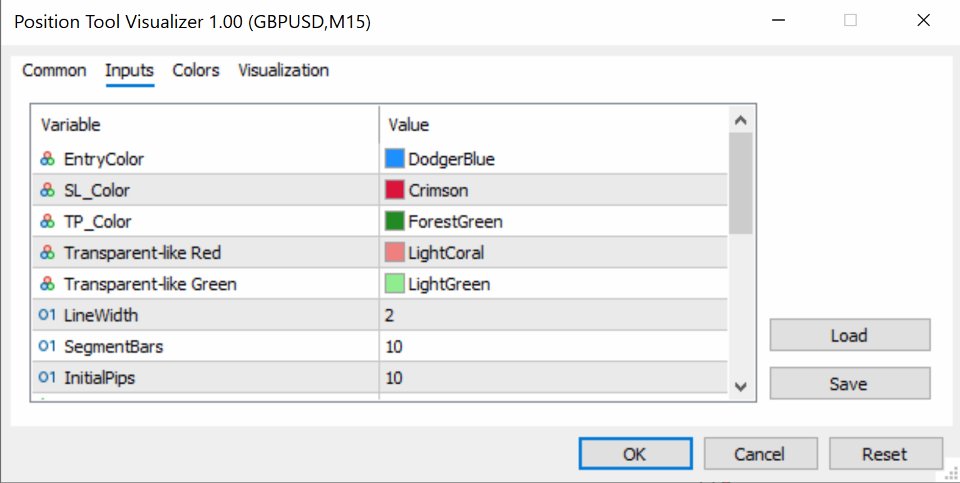960x483 pixels.
Task: Click the integer icon beside InitialPips
Action: point(47,378)
